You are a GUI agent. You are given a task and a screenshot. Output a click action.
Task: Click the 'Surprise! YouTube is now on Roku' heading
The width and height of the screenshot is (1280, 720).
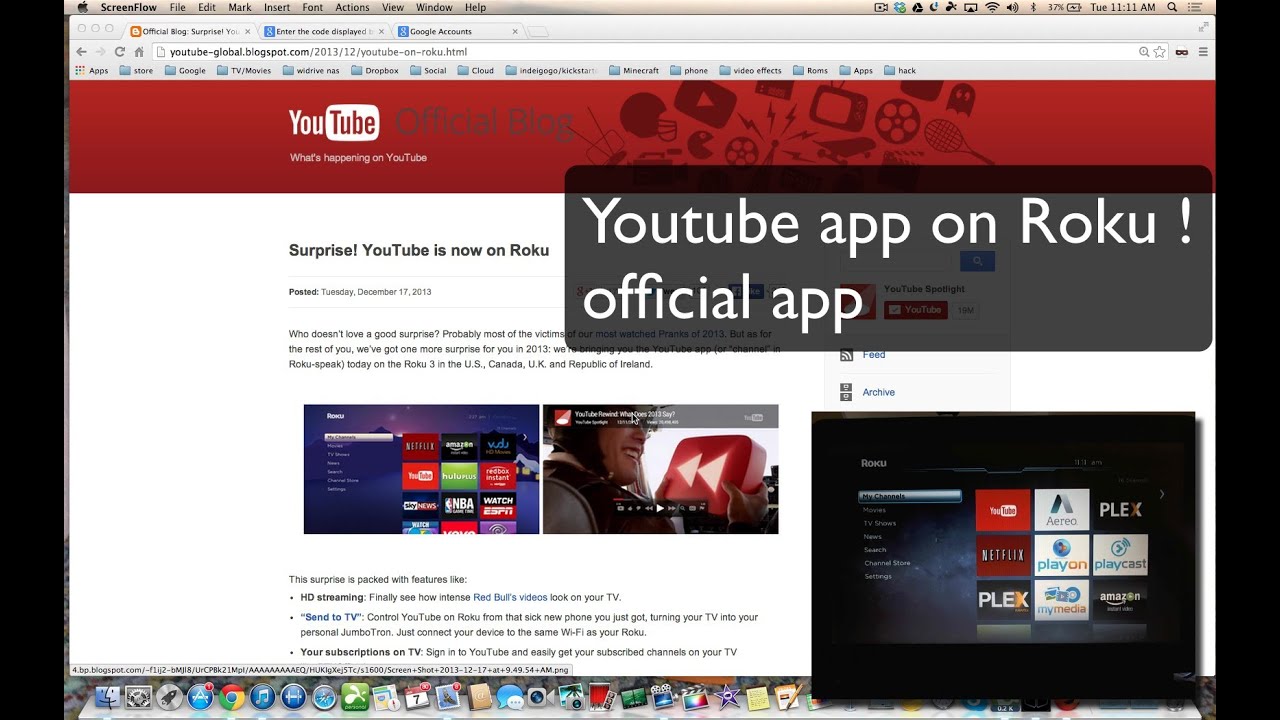tap(419, 250)
